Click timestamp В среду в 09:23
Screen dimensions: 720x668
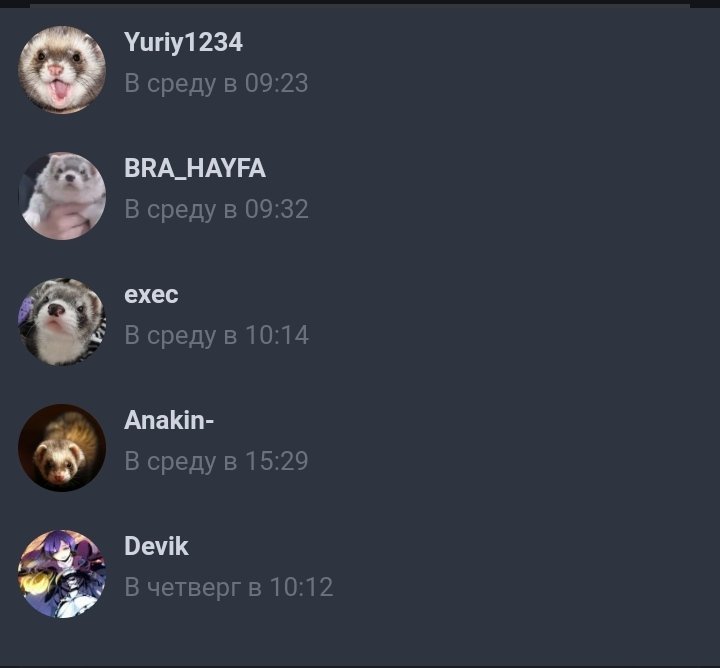click(216, 84)
